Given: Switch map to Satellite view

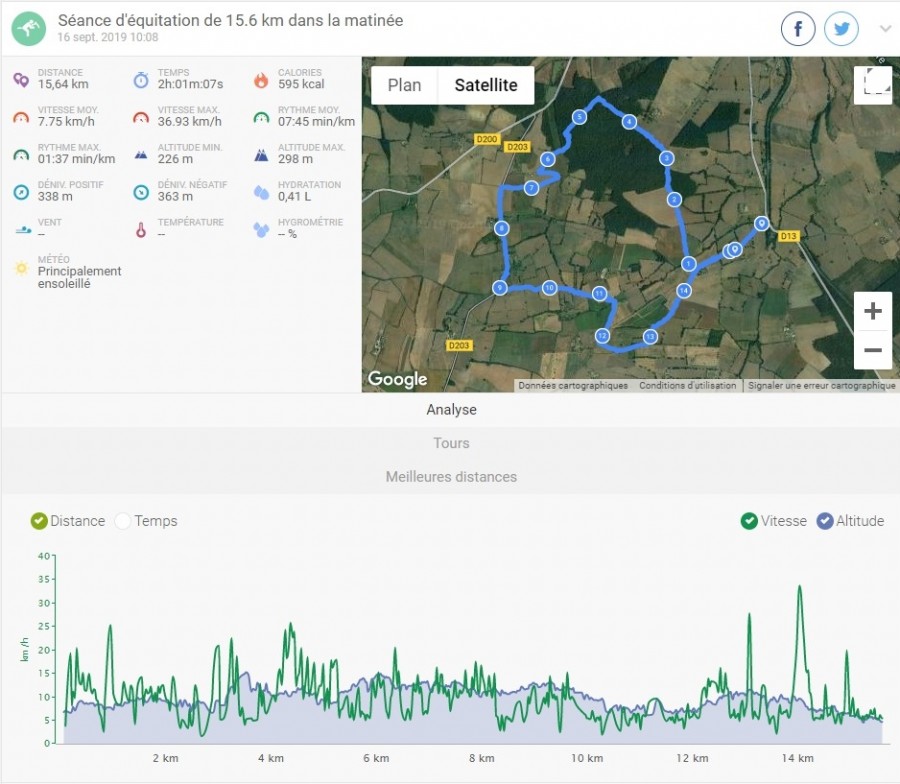Looking at the screenshot, I should tap(486, 85).
